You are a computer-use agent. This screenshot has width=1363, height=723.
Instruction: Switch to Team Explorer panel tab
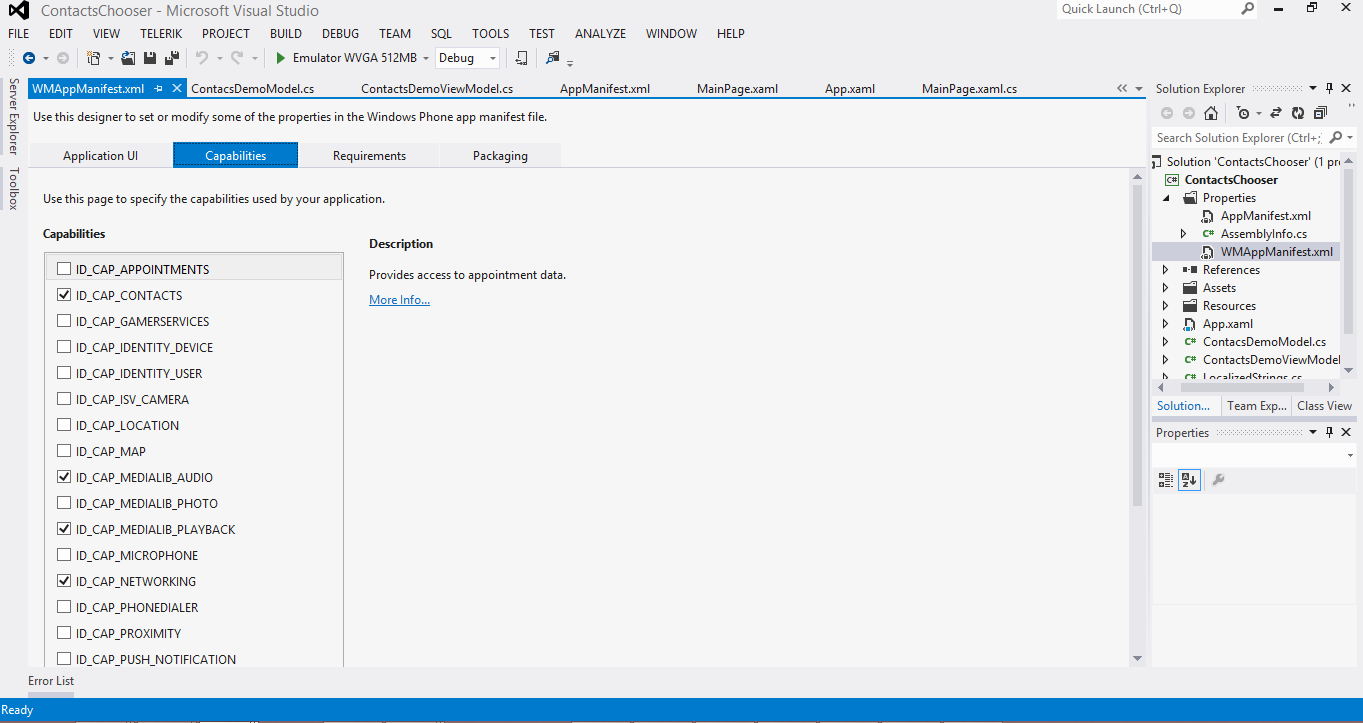[x=1256, y=405]
